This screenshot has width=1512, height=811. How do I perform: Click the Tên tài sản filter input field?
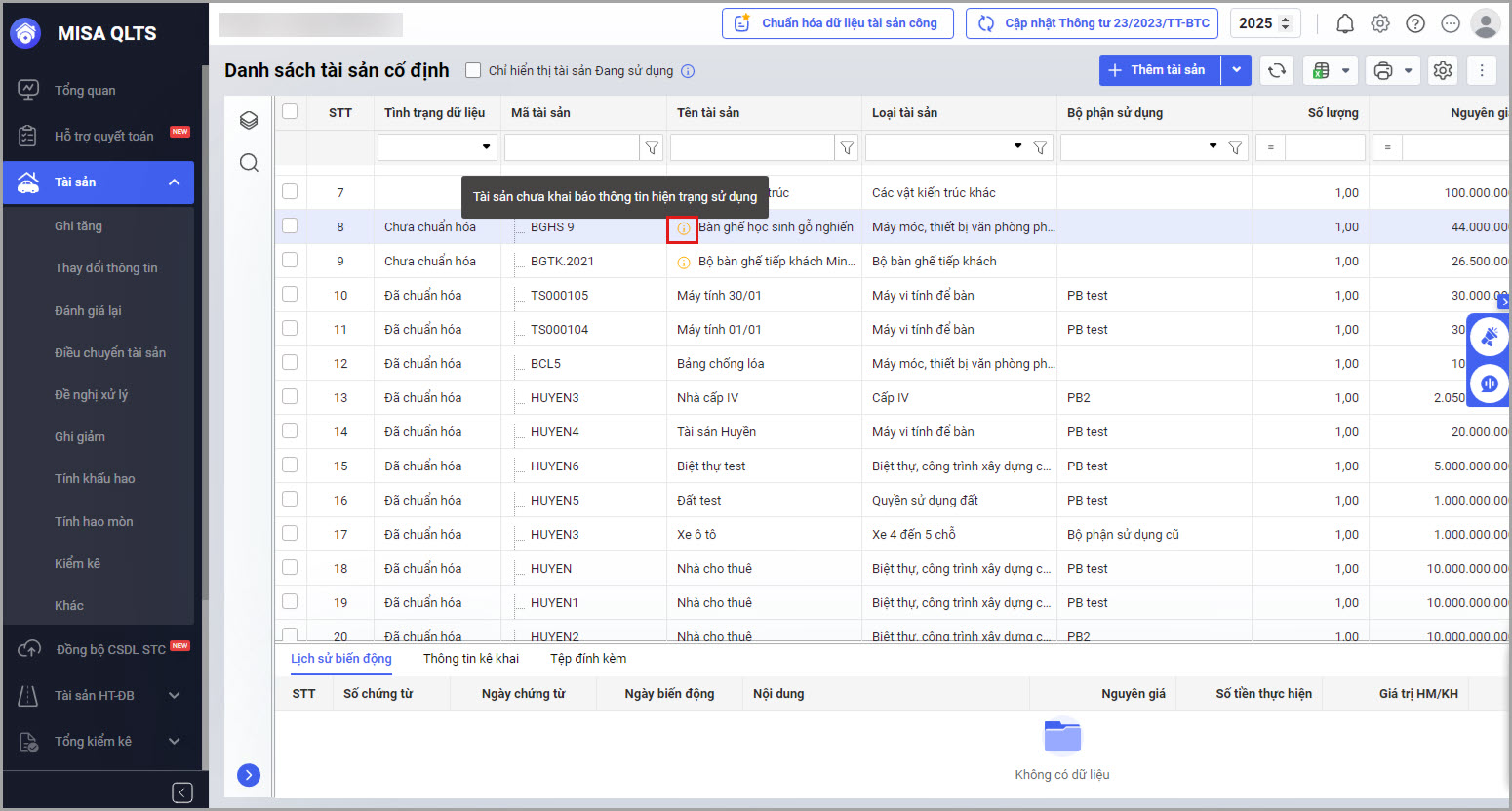tap(751, 147)
